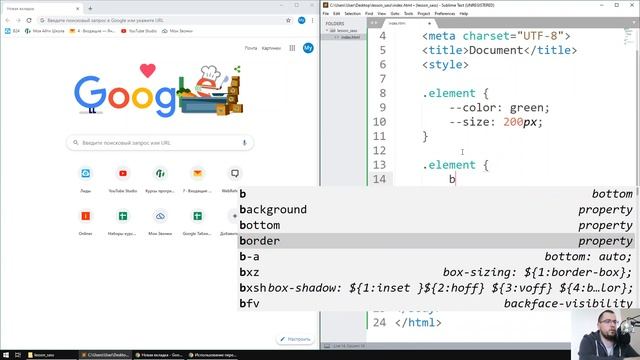Open Sublime Text Selection menu

352,14
